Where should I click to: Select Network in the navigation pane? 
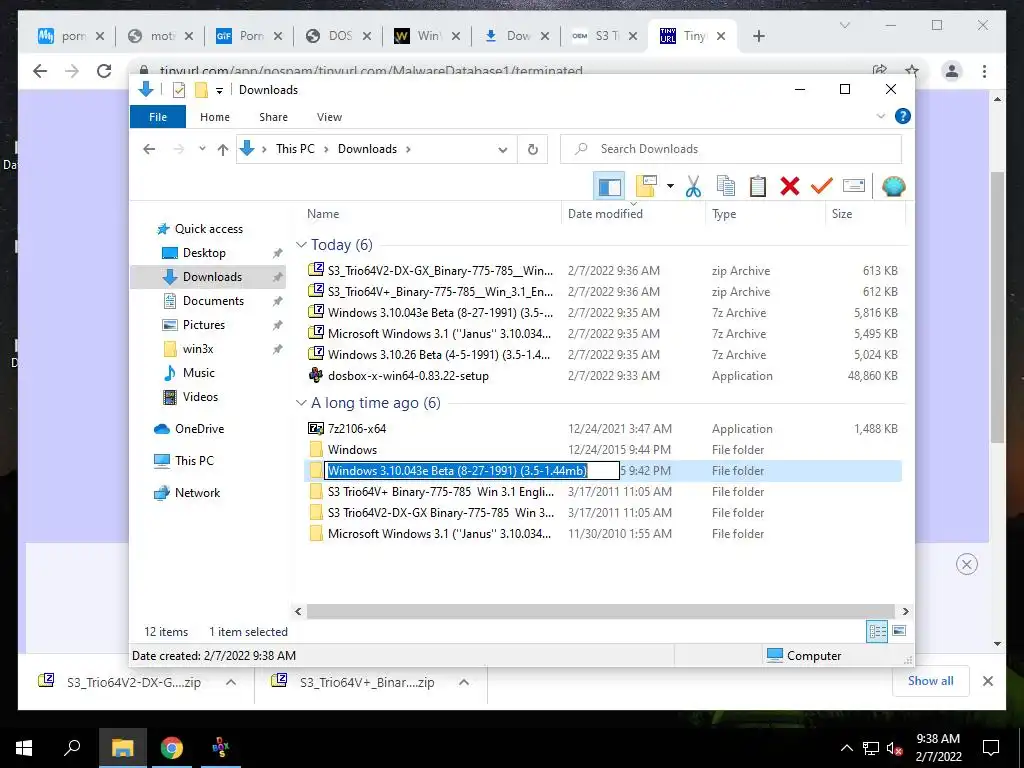[x=197, y=492]
